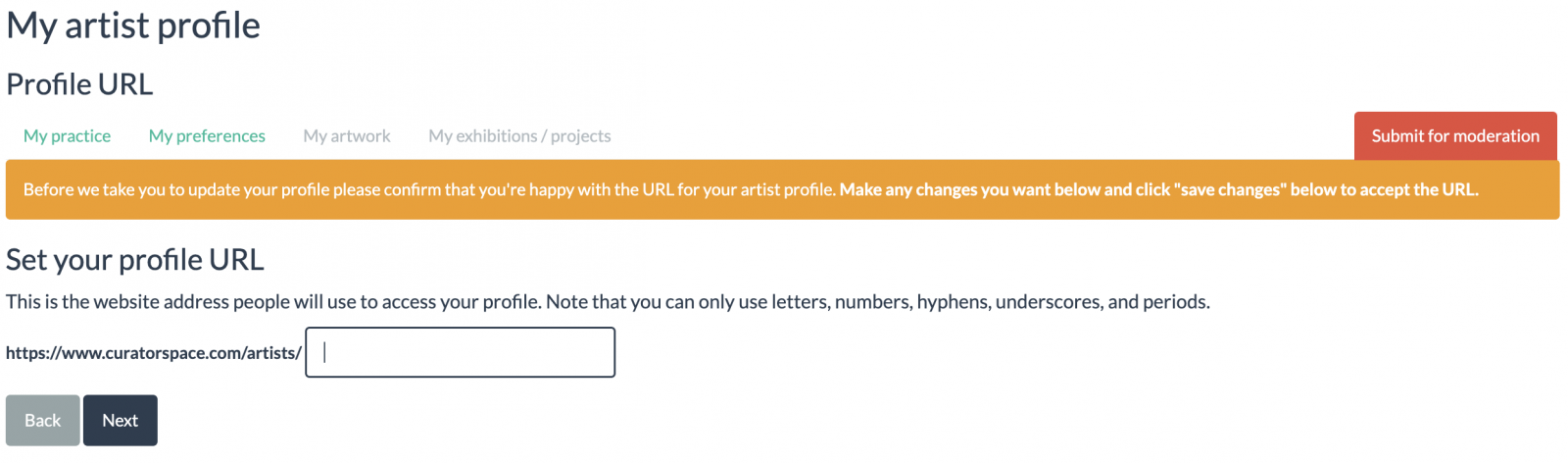Click the quoted "save changes" banner phrase

[1229, 189]
